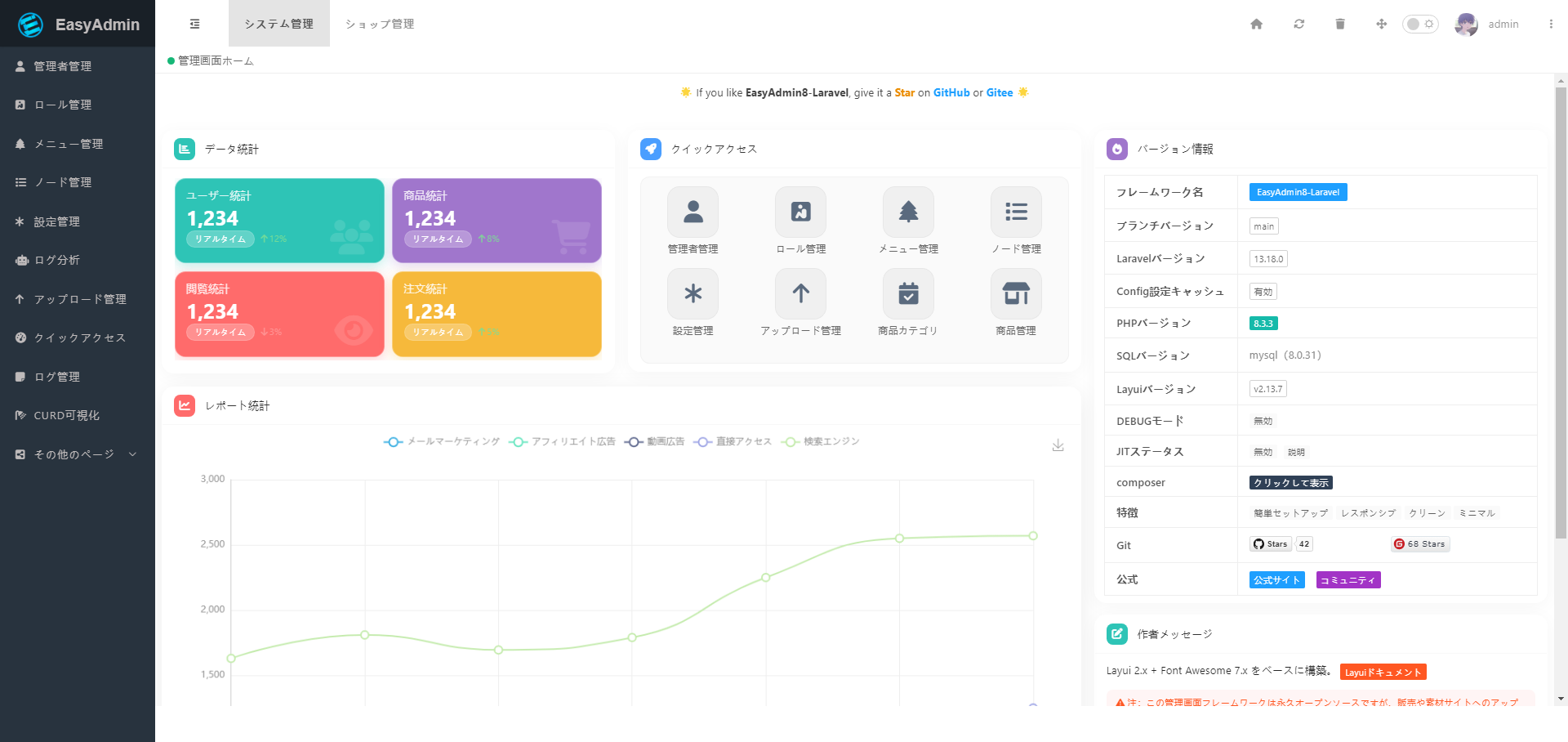Click the ノード管理 quick access list icon
1568x742 pixels.
pos(1017,212)
